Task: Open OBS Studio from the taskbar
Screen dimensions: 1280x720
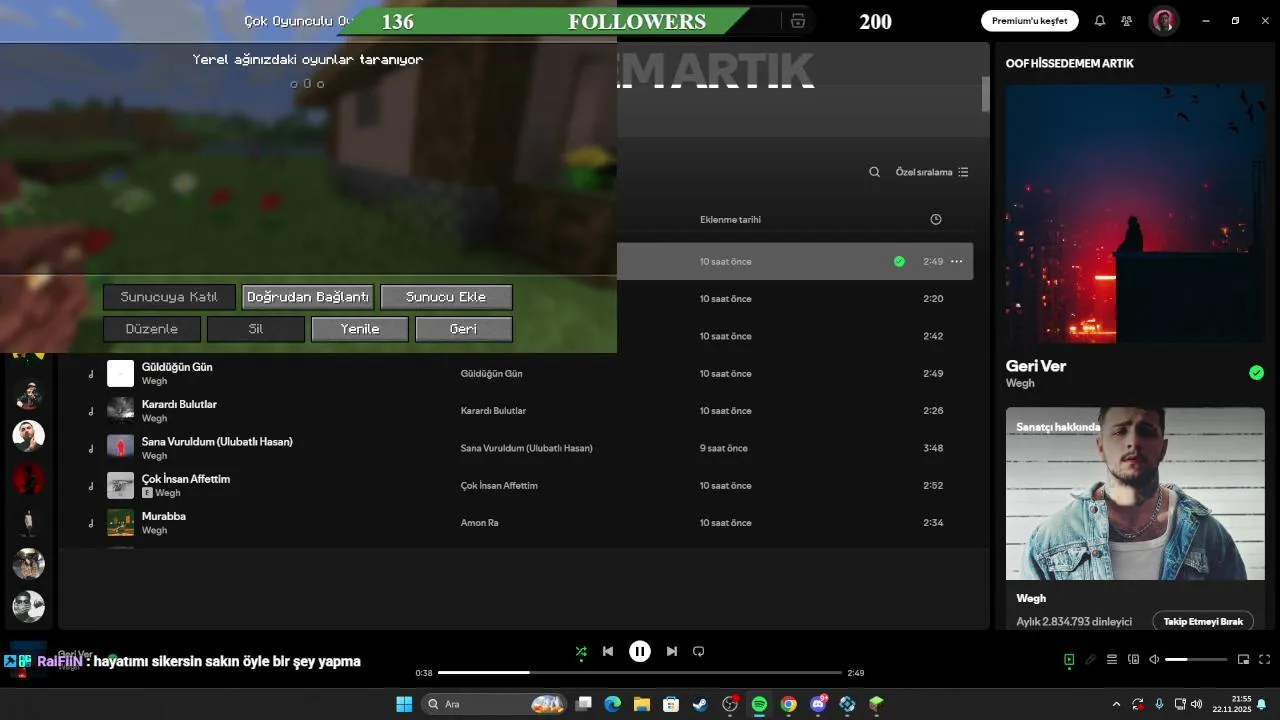Action: point(730,704)
